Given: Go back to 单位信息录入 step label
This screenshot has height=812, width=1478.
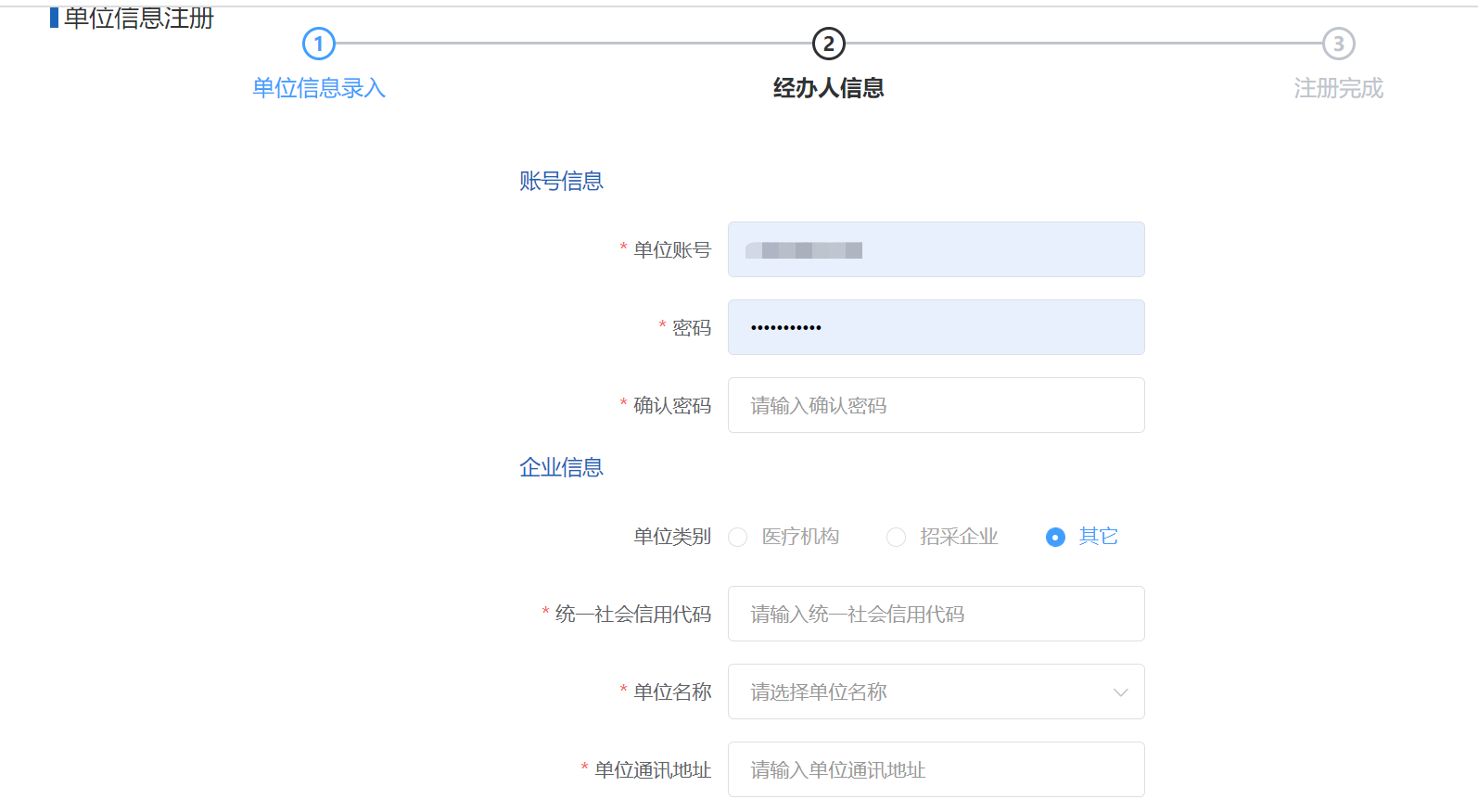Looking at the screenshot, I should 318,88.
